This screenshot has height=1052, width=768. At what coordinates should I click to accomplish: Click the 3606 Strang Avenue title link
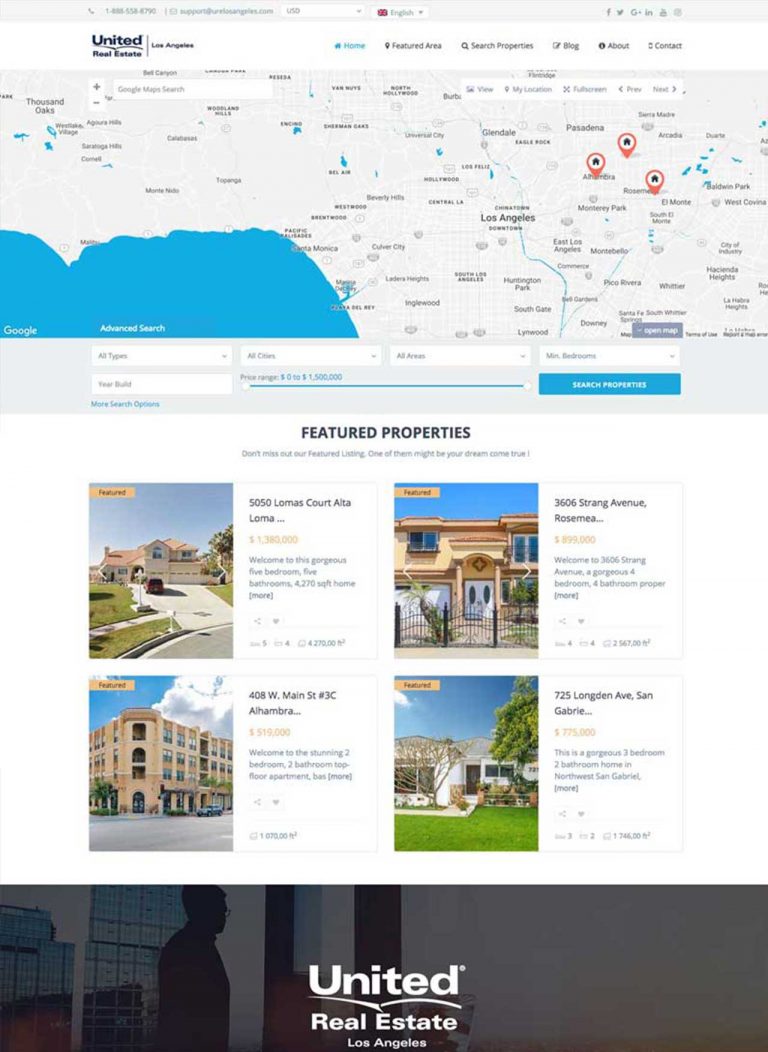point(600,510)
